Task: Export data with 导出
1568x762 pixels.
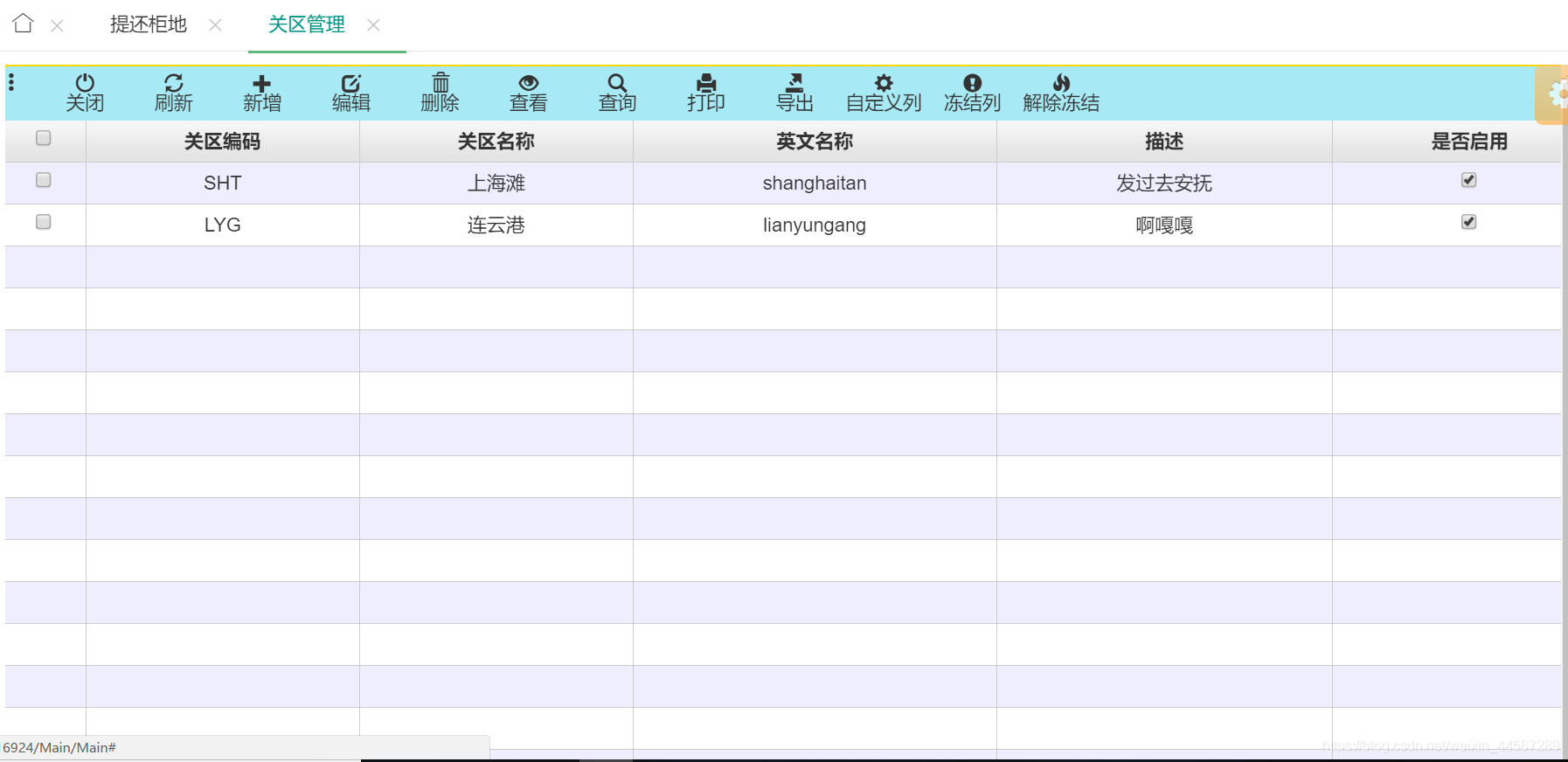Action: coord(794,93)
